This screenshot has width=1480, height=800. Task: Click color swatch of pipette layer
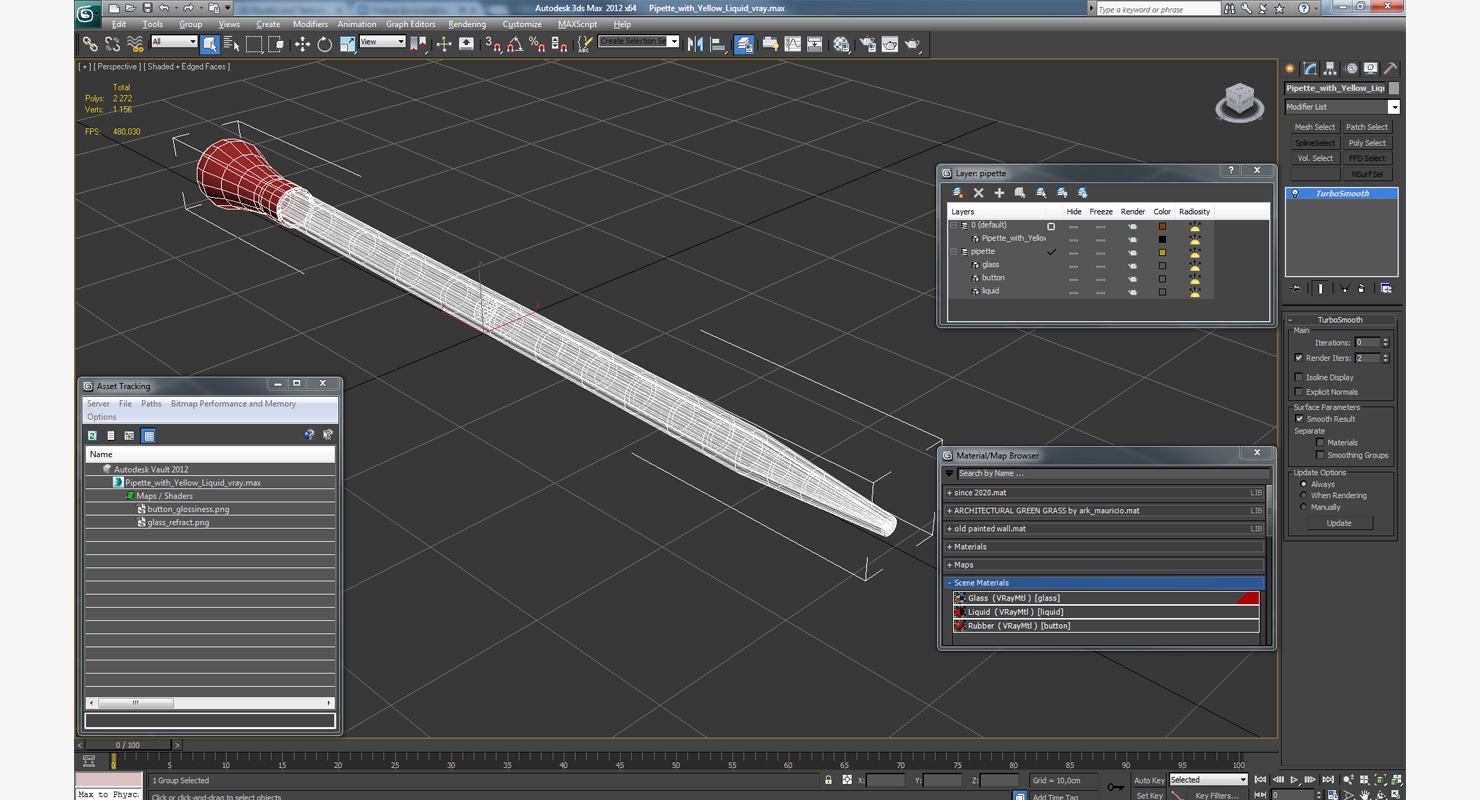(1162, 252)
